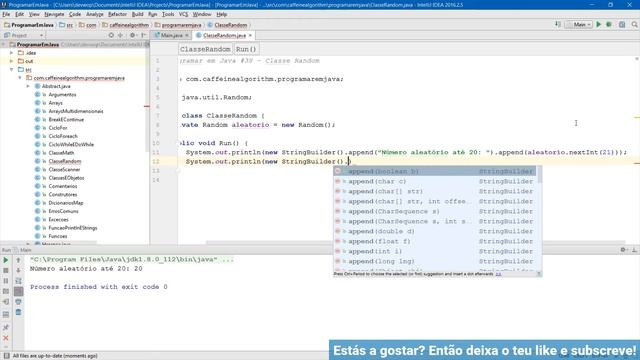Viewport: 640px width, 360px height.
Task: Collapse com.caffeinealgorithm.programaremjava package
Action: click(x=20, y=78)
